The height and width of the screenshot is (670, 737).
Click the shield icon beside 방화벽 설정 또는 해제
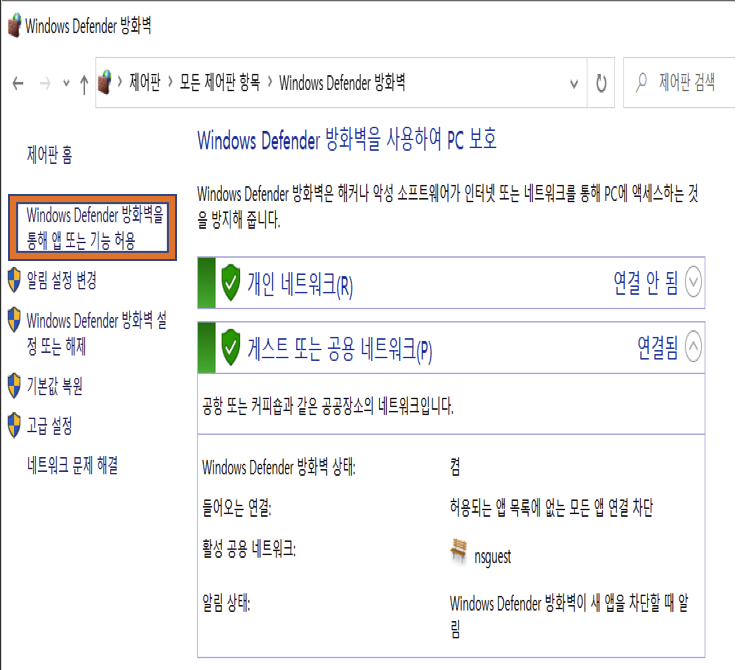[14, 320]
